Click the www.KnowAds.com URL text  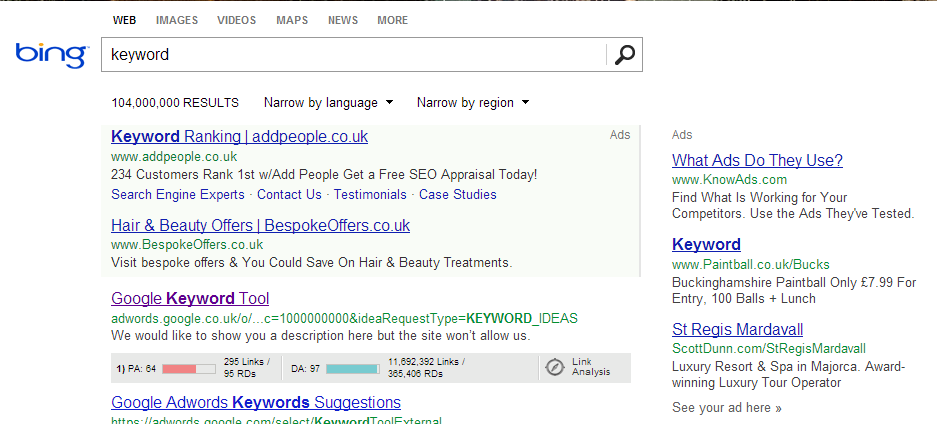click(x=729, y=180)
